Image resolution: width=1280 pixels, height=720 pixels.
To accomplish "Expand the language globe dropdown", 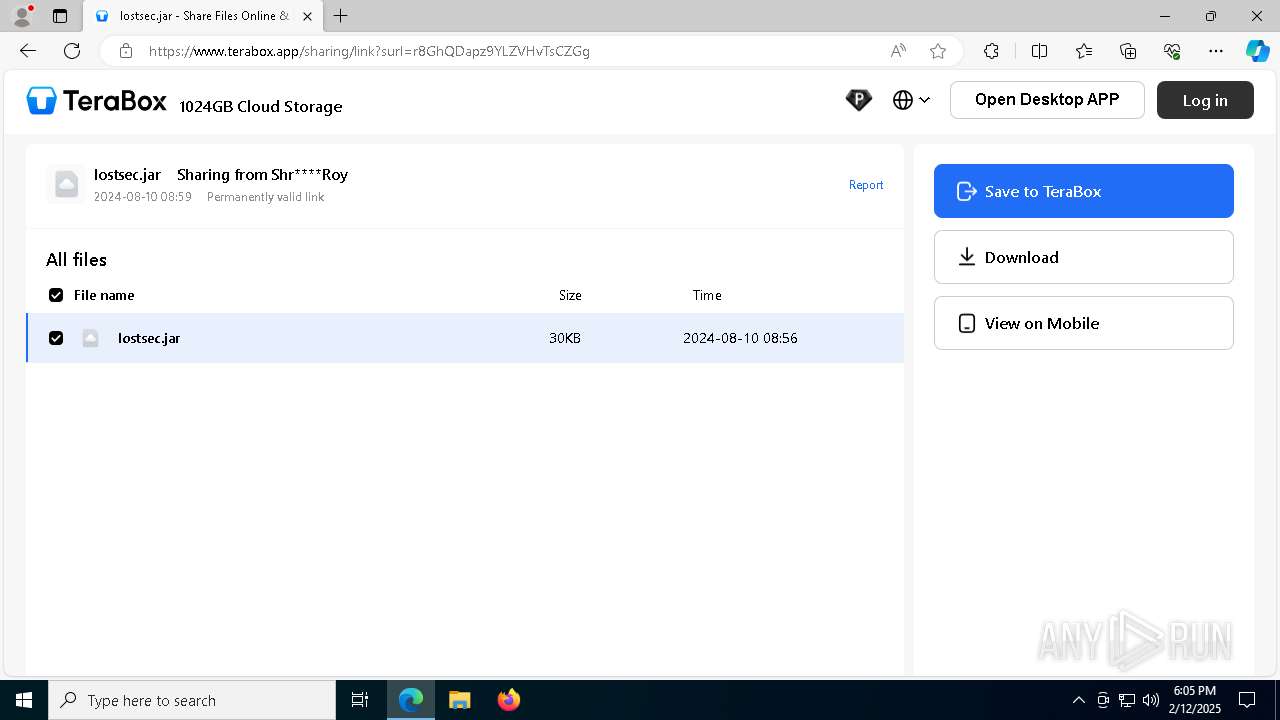I will tap(911, 100).
